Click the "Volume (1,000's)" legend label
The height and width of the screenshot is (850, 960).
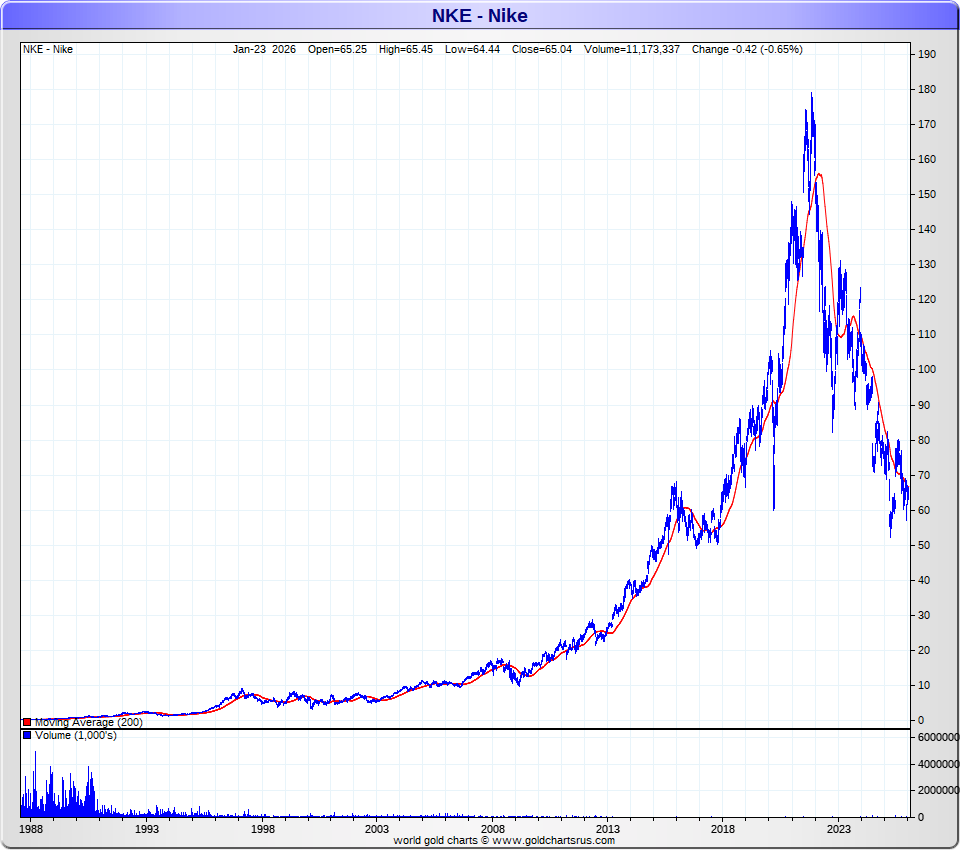coord(76,735)
